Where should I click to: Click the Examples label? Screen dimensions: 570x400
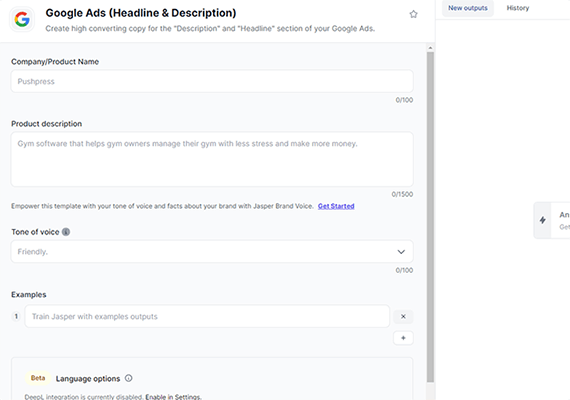coord(29,295)
